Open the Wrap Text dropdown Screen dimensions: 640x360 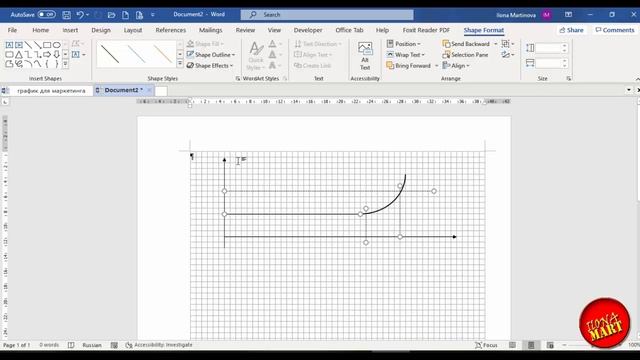click(x=406, y=55)
